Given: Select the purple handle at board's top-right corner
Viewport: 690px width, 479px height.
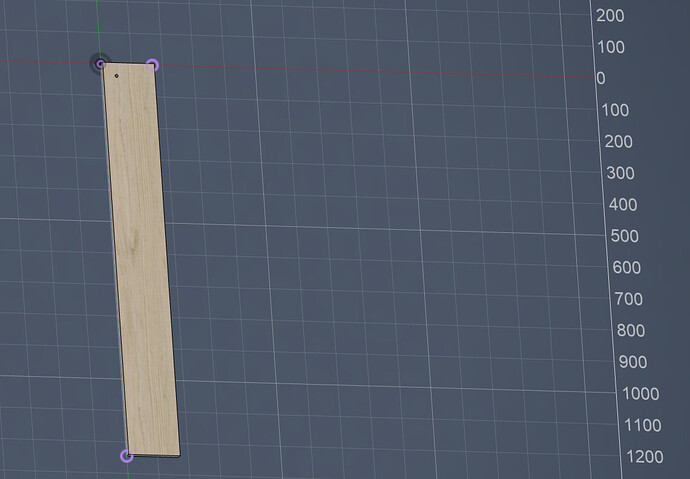Looking at the screenshot, I should pos(152,65).
